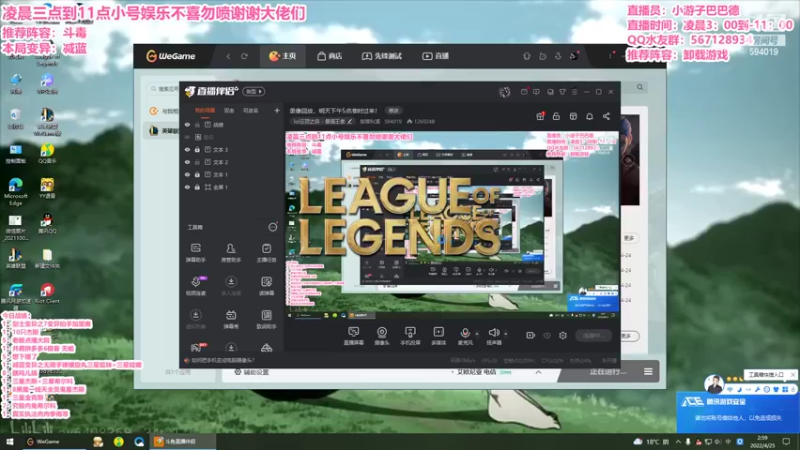Hide the 文本 2 source layer
Screen dimensions: 800x450
point(187,162)
